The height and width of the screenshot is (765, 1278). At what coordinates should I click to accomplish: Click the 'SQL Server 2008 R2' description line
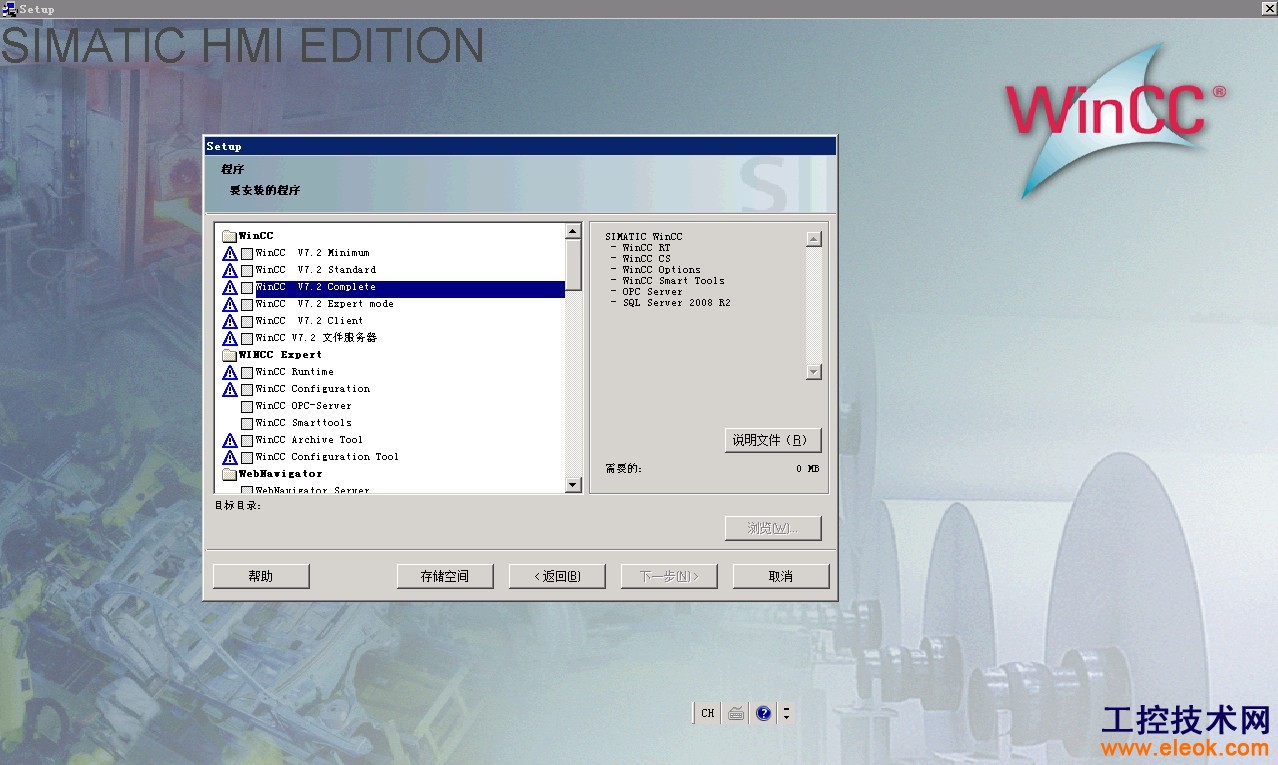pos(676,303)
